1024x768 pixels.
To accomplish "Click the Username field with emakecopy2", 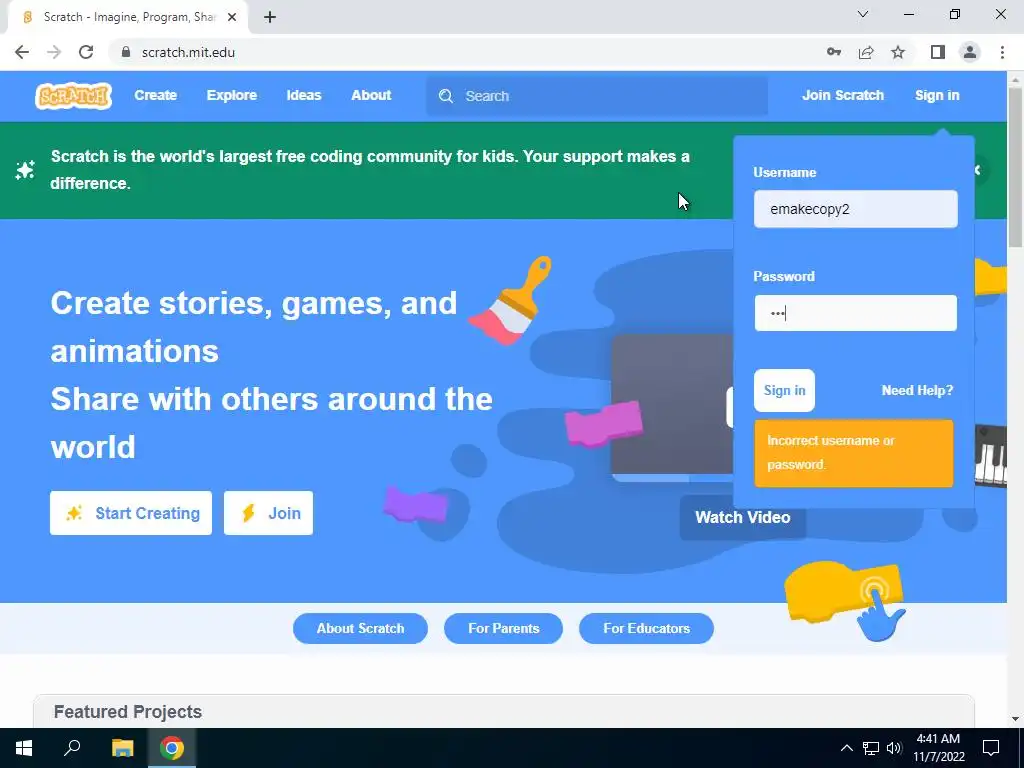I will point(856,209).
